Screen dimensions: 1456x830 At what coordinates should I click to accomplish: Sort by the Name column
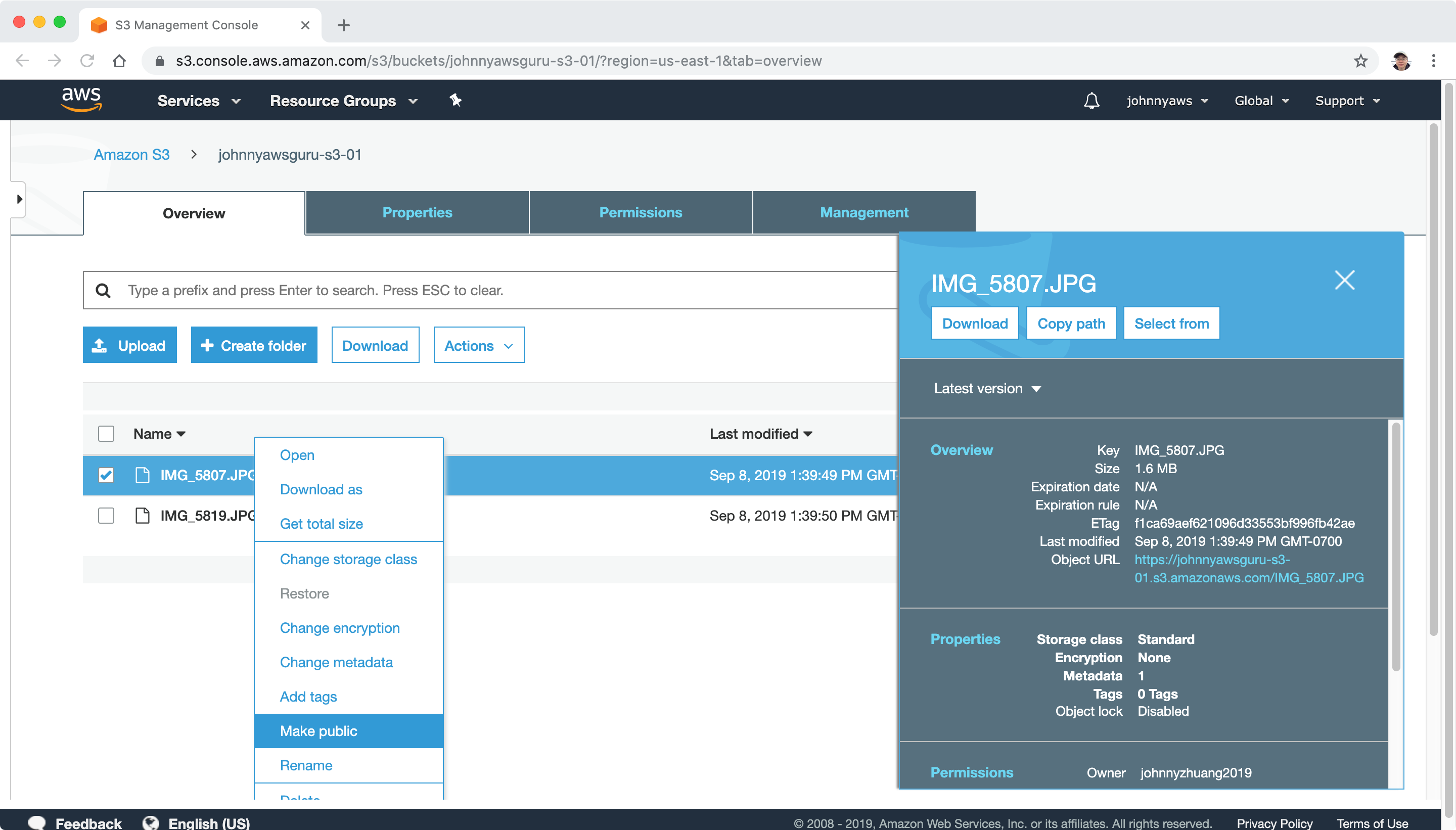pyautogui.click(x=160, y=434)
